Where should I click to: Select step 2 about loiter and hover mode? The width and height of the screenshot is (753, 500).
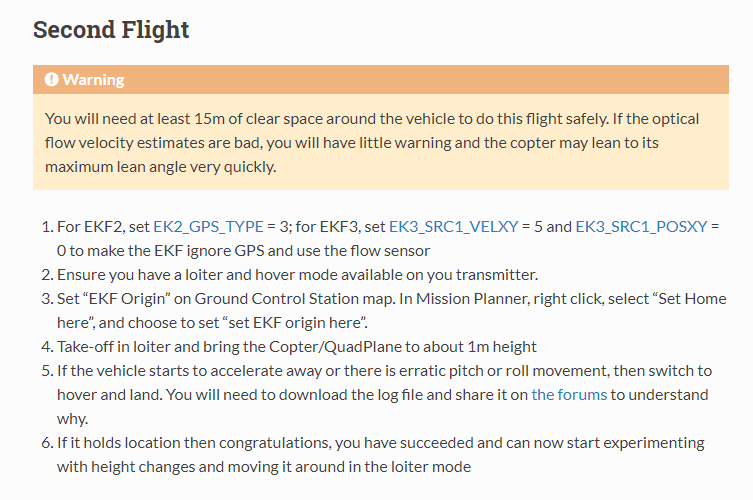point(297,275)
